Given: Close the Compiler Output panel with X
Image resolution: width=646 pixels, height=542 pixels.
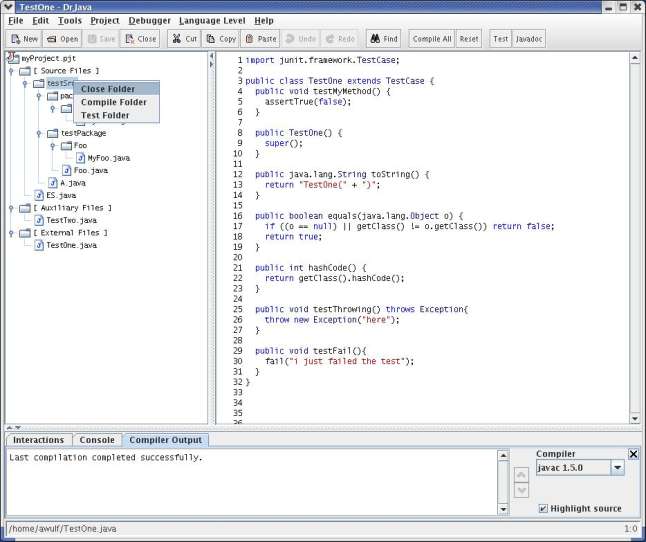Looking at the screenshot, I should coord(633,454).
